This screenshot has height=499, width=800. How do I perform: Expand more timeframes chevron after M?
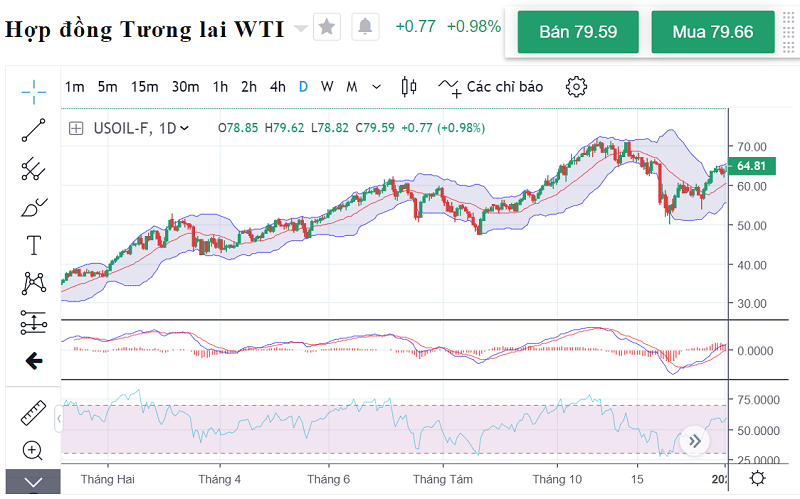(376, 87)
